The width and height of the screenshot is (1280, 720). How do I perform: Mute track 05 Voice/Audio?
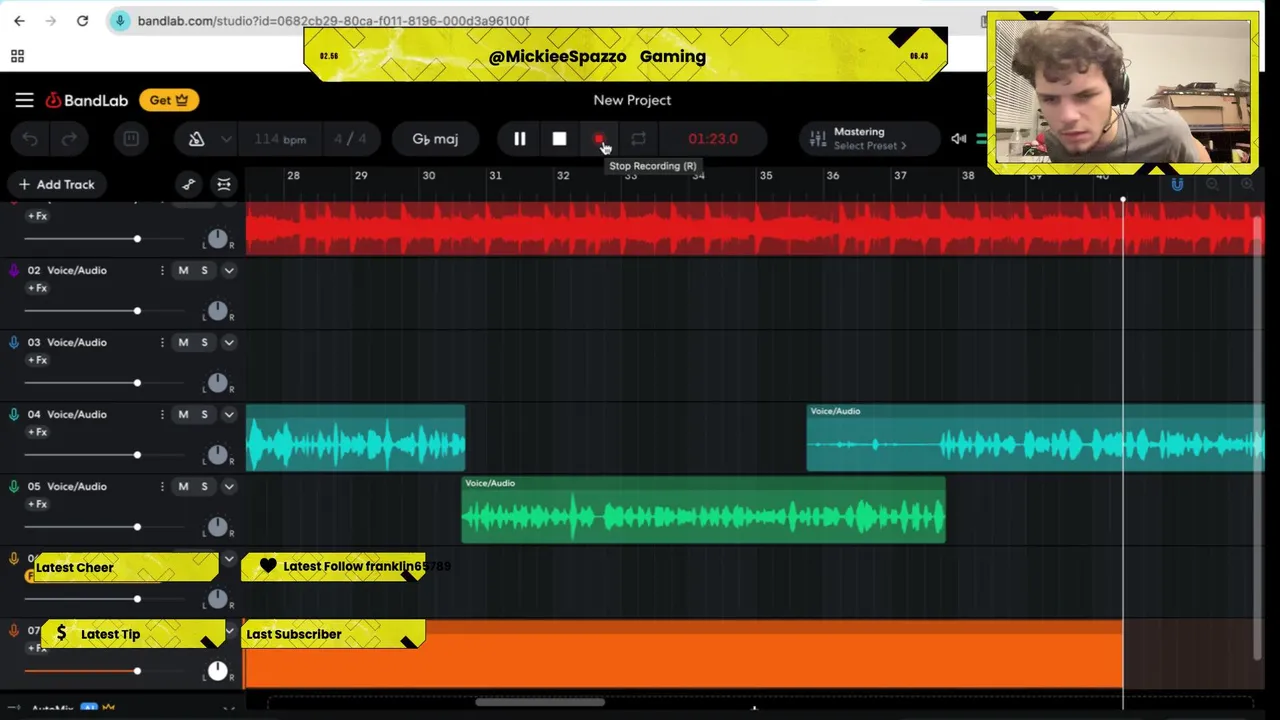183,486
